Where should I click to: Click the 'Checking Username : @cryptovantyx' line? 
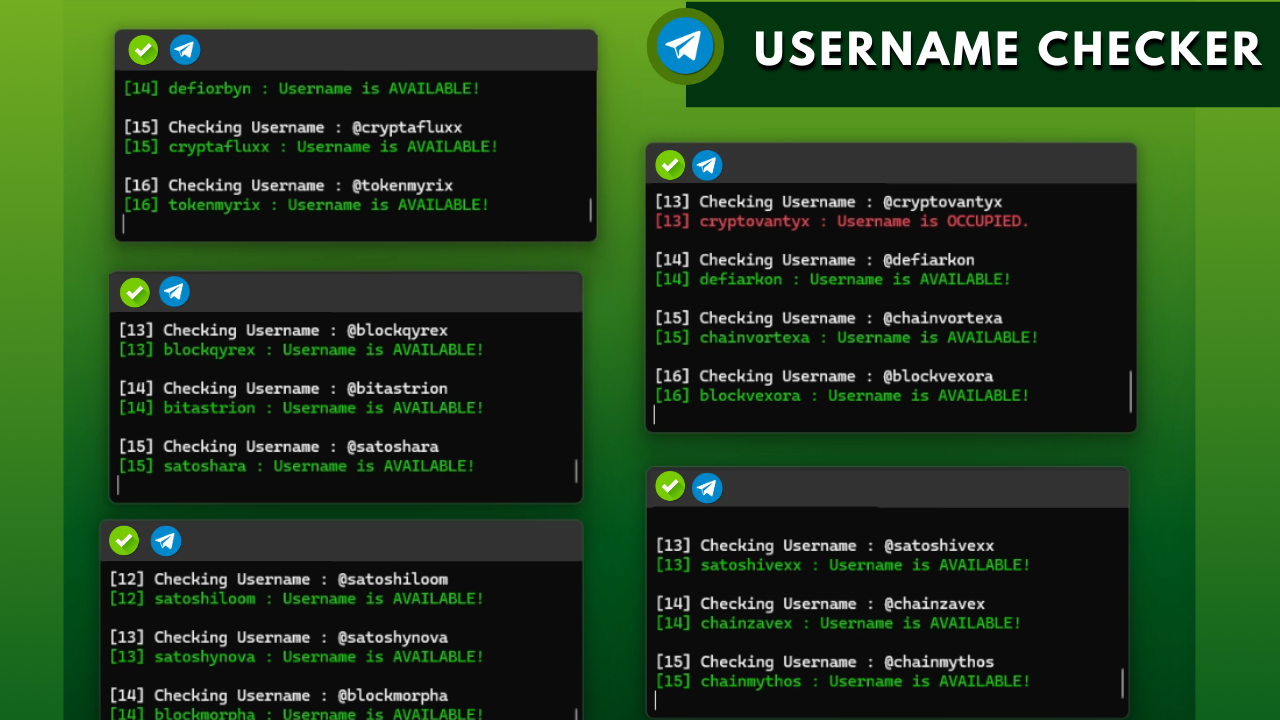coord(828,202)
